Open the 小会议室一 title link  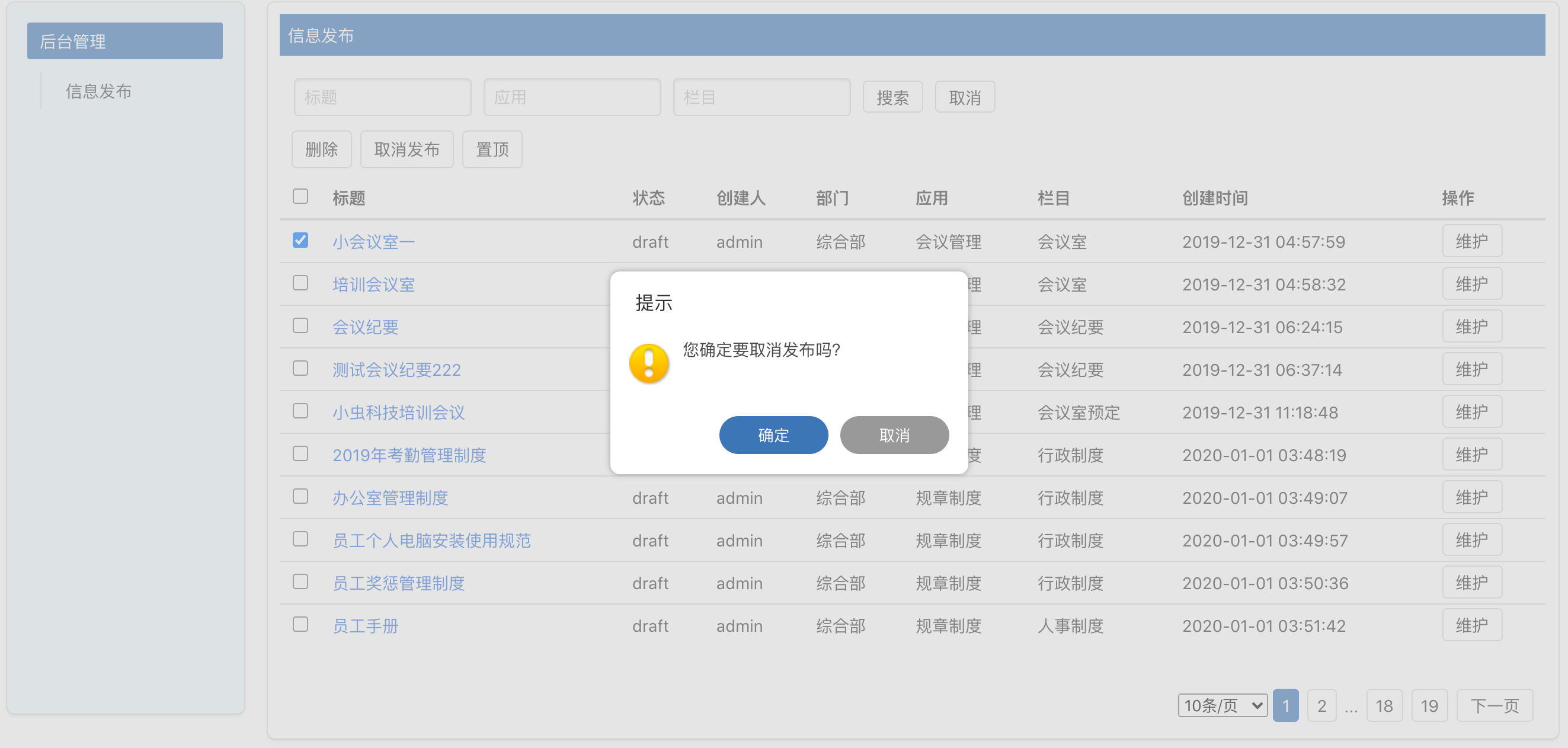374,242
